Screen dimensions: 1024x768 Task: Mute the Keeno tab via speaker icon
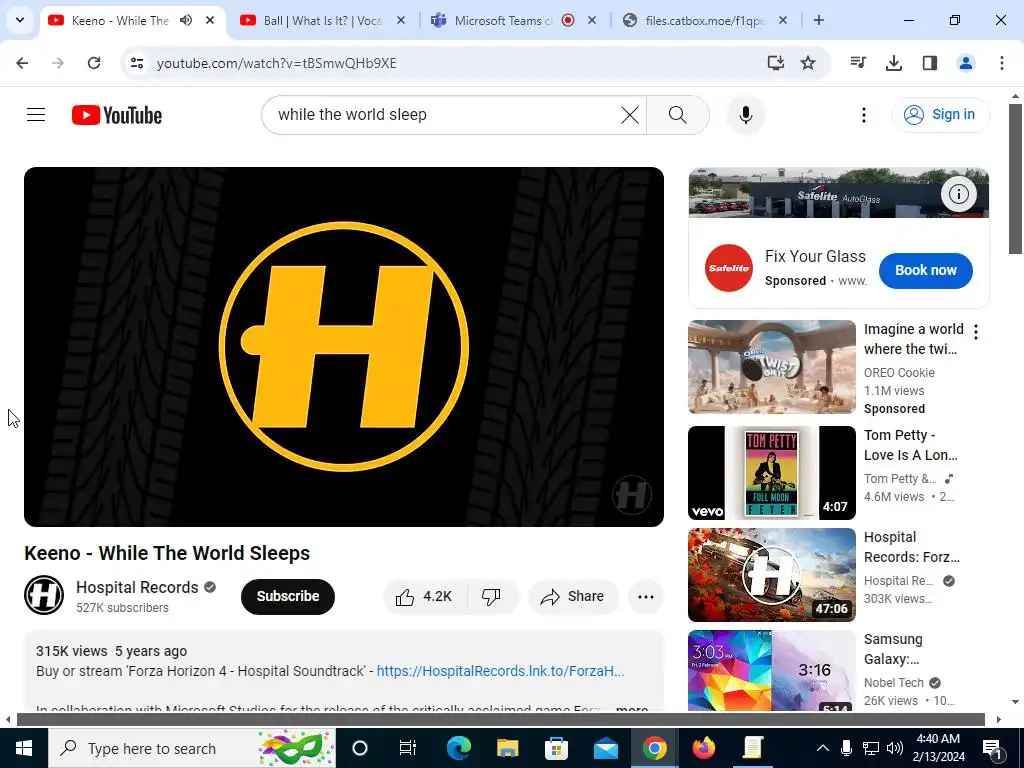[186, 20]
